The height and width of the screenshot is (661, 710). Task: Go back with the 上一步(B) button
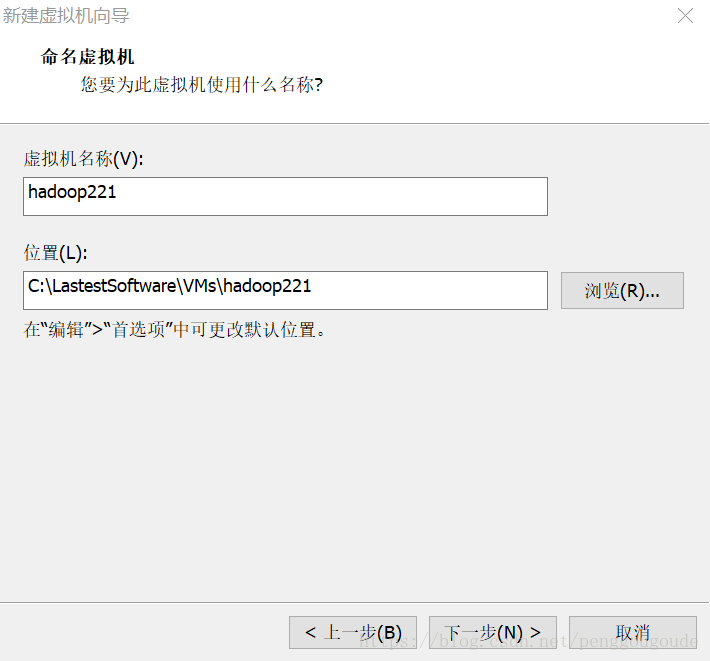(353, 632)
